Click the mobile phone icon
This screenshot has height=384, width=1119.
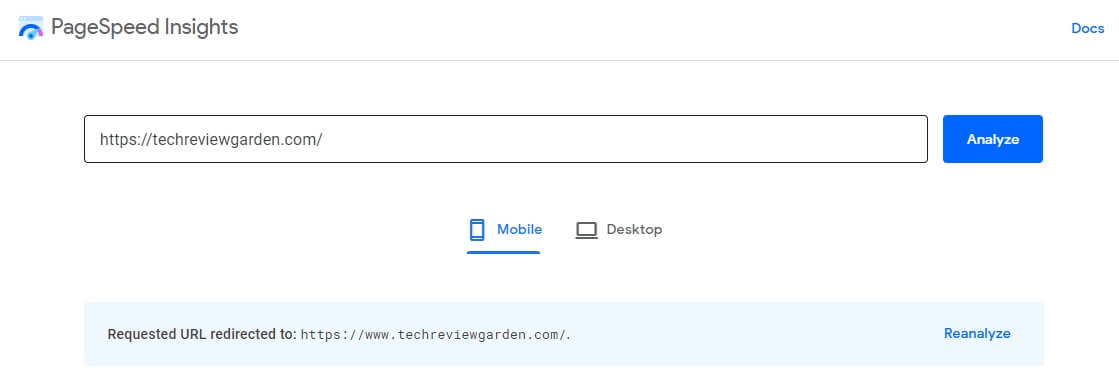pos(477,230)
